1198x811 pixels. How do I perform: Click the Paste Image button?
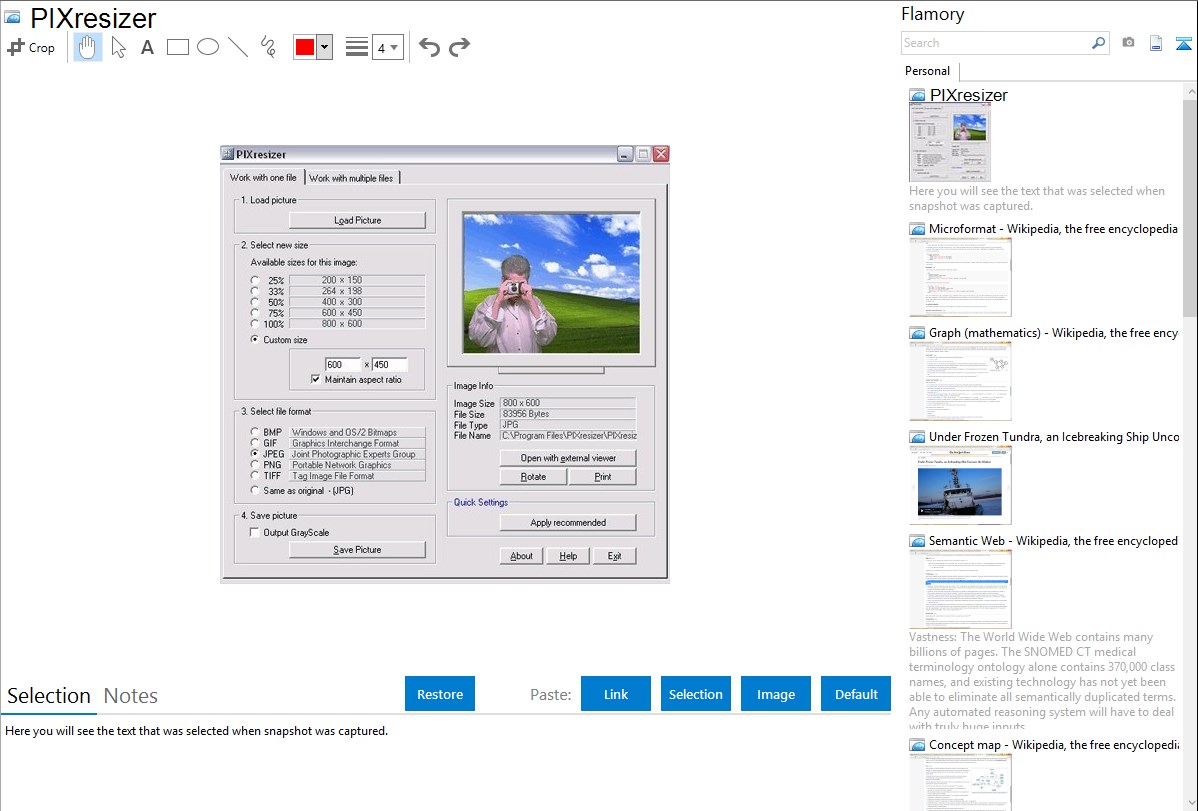[x=775, y=694]
